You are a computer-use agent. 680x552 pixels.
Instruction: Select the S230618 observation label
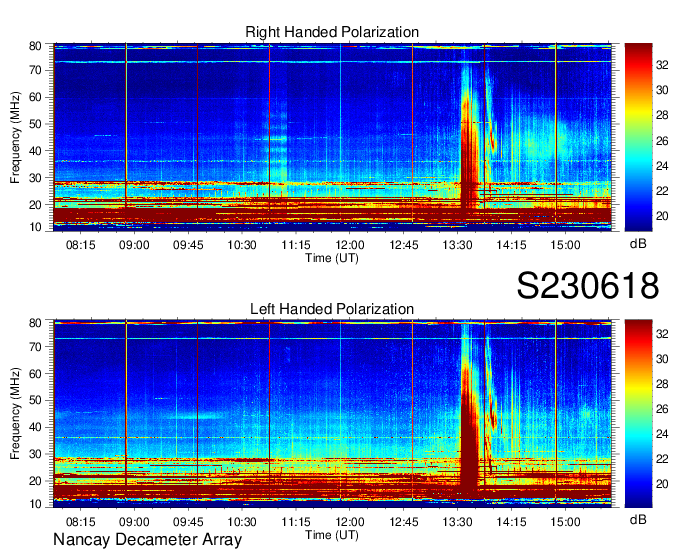pos(588,285)
